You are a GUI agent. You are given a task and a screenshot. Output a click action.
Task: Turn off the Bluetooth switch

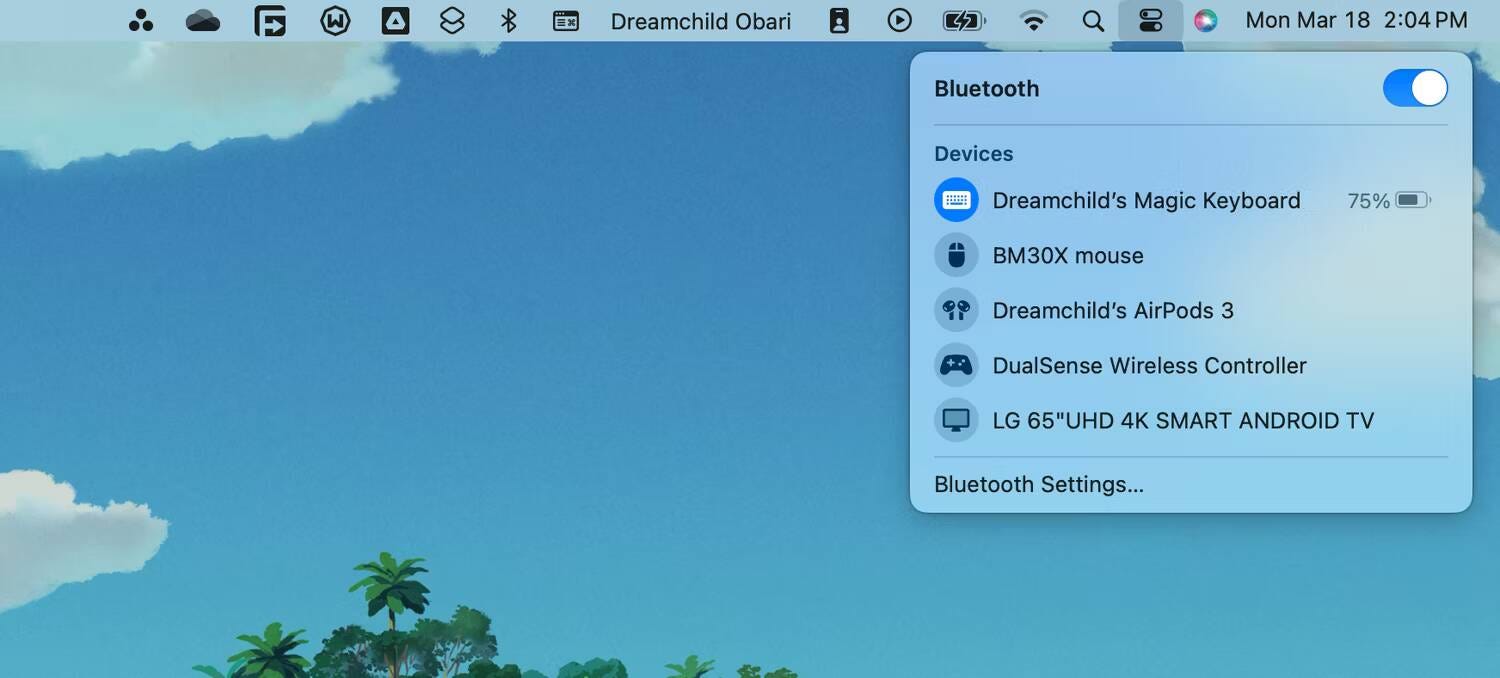click(x=1414, y=88)
